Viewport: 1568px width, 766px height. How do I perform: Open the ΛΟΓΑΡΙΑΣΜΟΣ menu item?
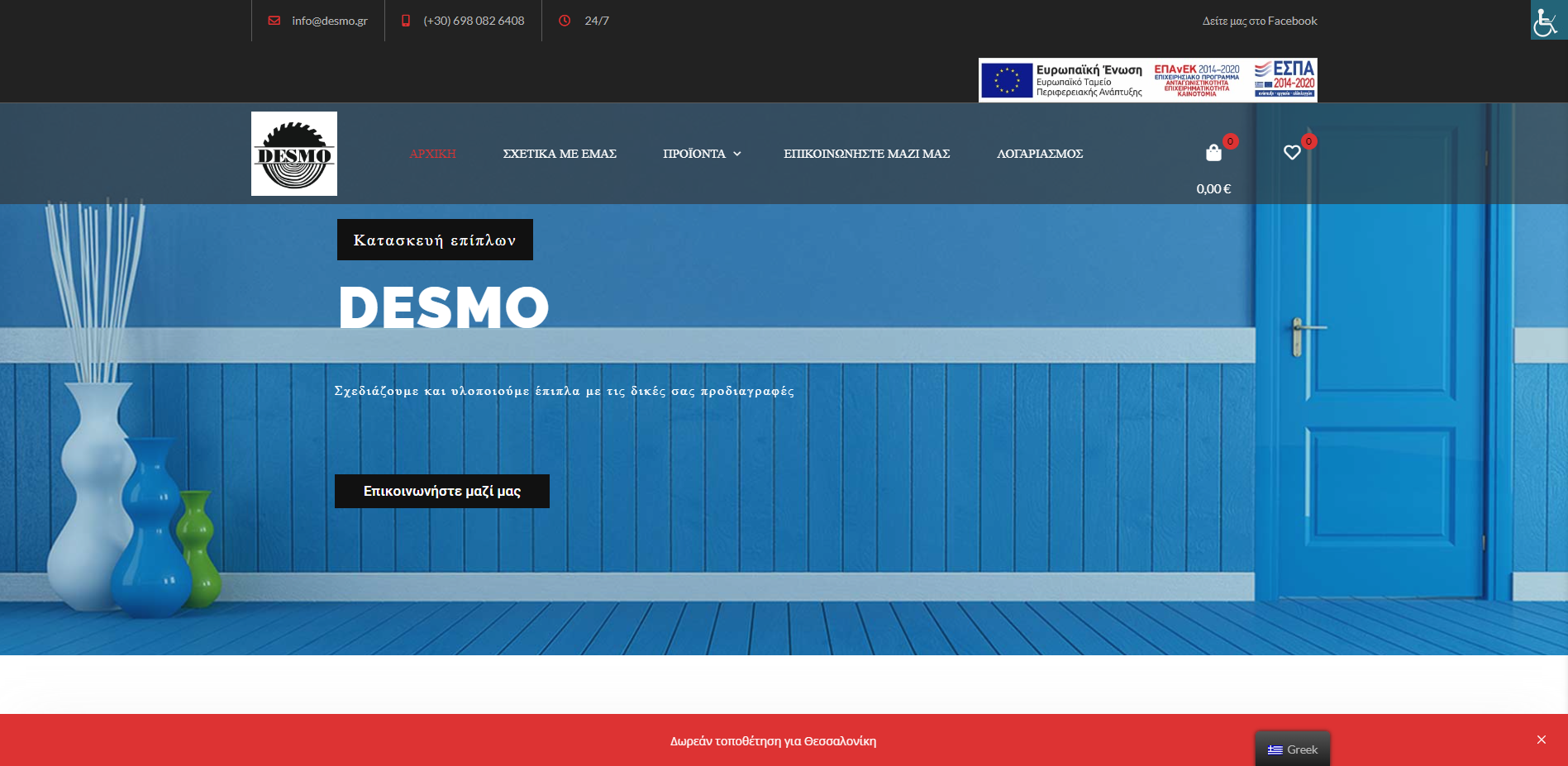[x=1040, y=154]
